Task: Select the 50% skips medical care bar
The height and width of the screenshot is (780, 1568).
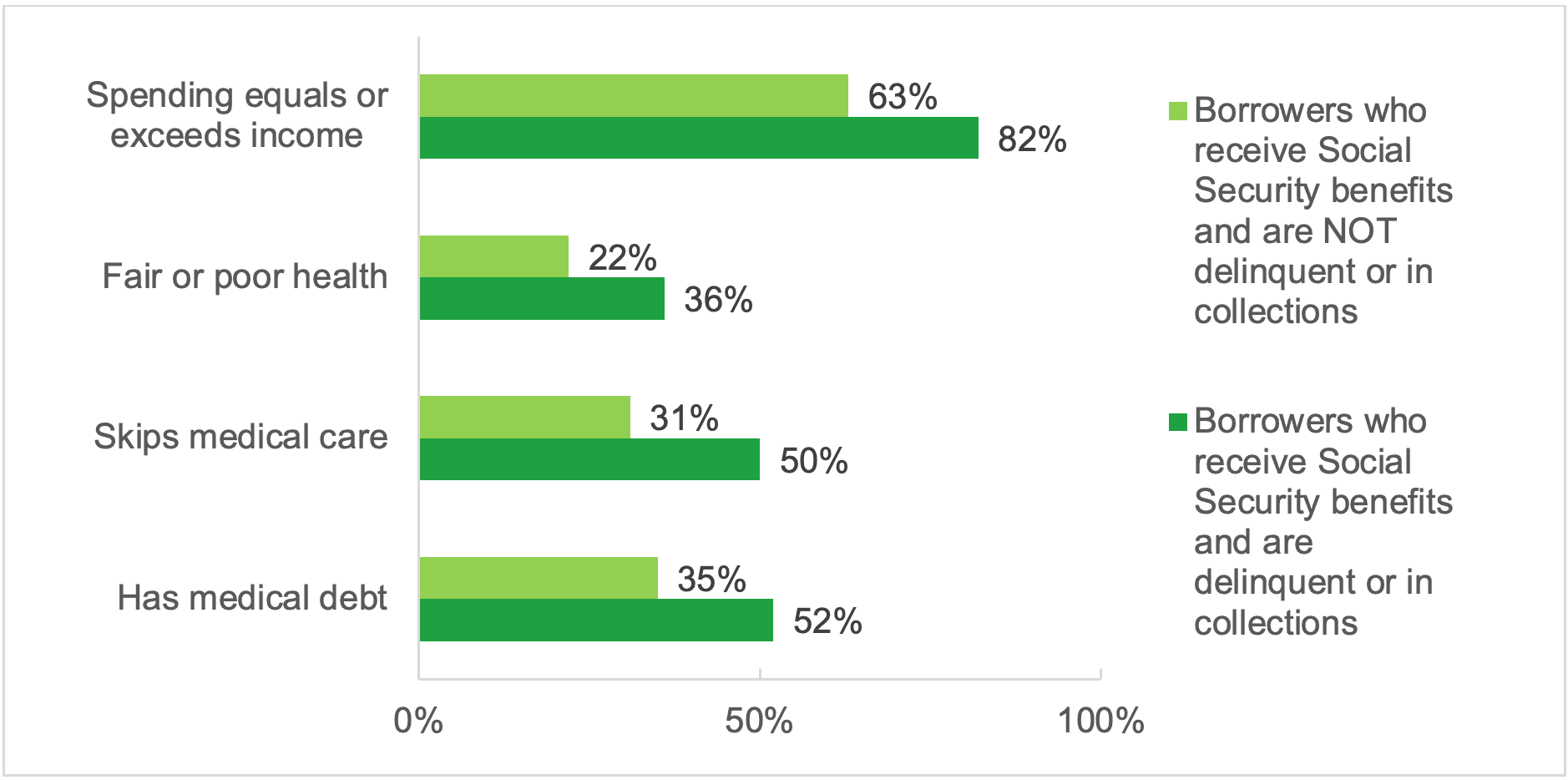Action: pyautogui.click(x=589, y=459)
